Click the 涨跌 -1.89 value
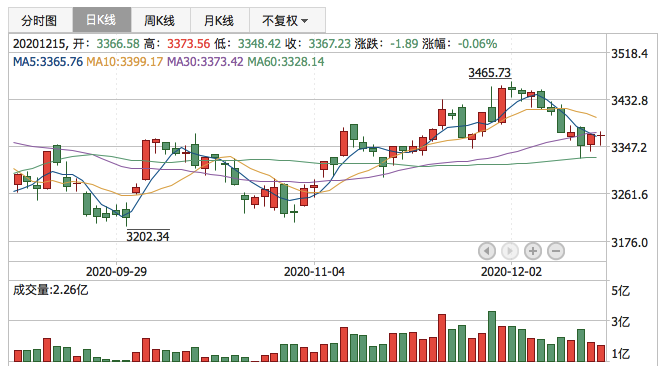This screenshot has height=374, width=666. [404, 44]
